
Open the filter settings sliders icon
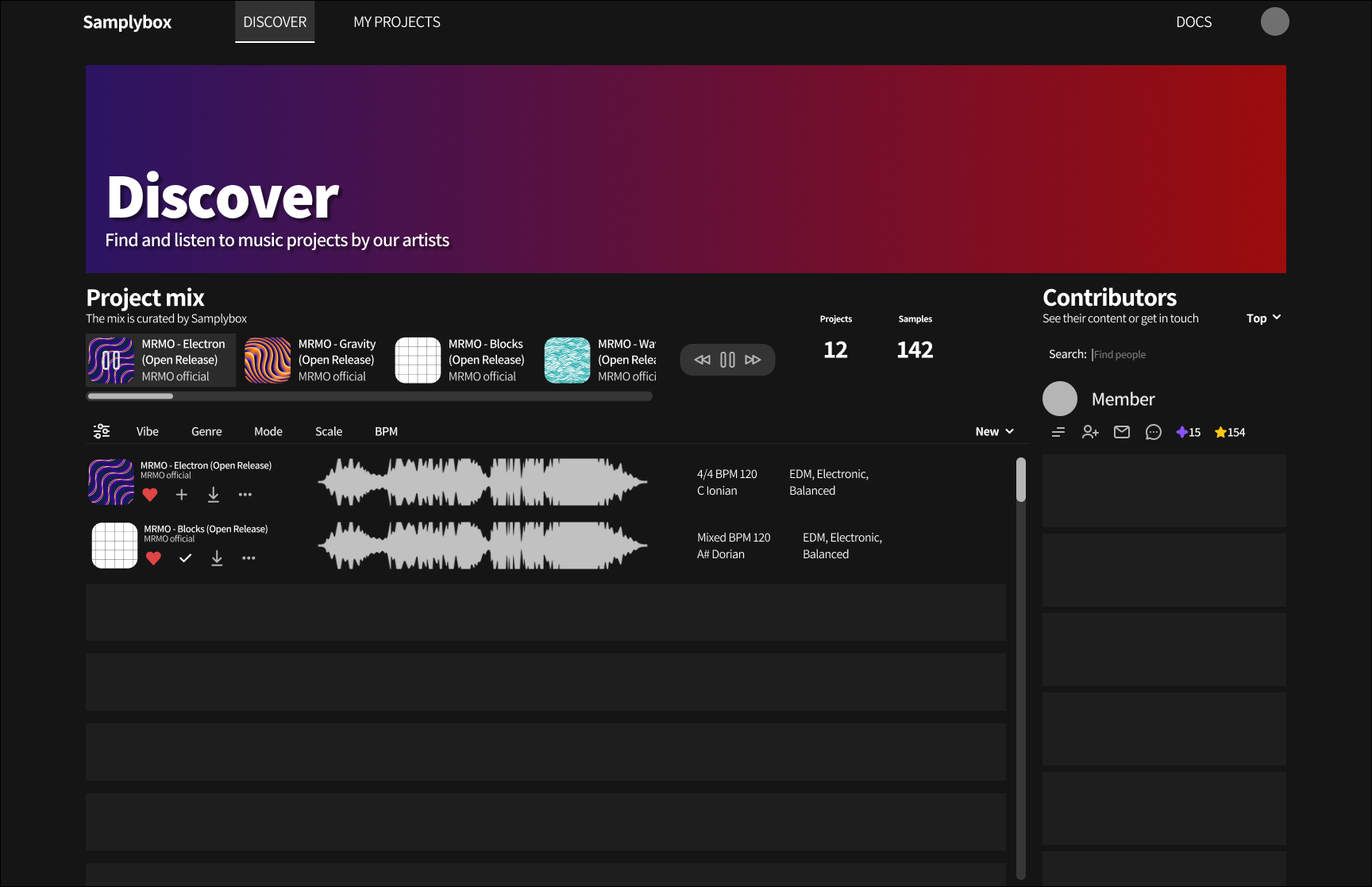pyautogui.click(x=102, y=430)
